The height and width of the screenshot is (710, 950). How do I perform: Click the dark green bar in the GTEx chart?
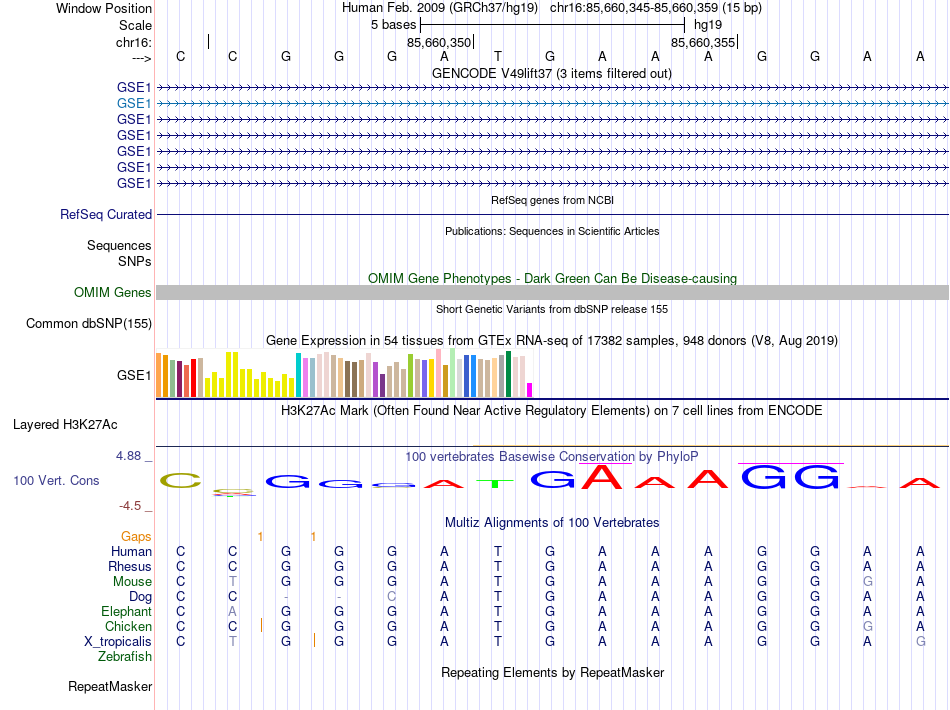click(x=508, y=374)
